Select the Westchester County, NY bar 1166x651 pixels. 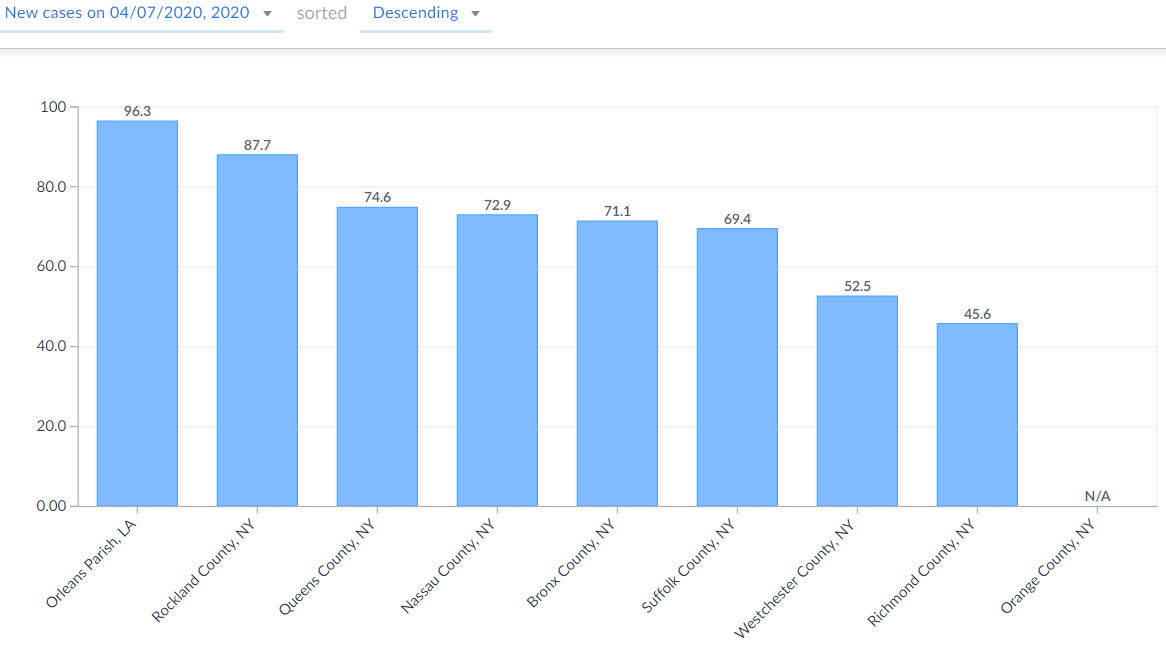click(x=857, y=401)
